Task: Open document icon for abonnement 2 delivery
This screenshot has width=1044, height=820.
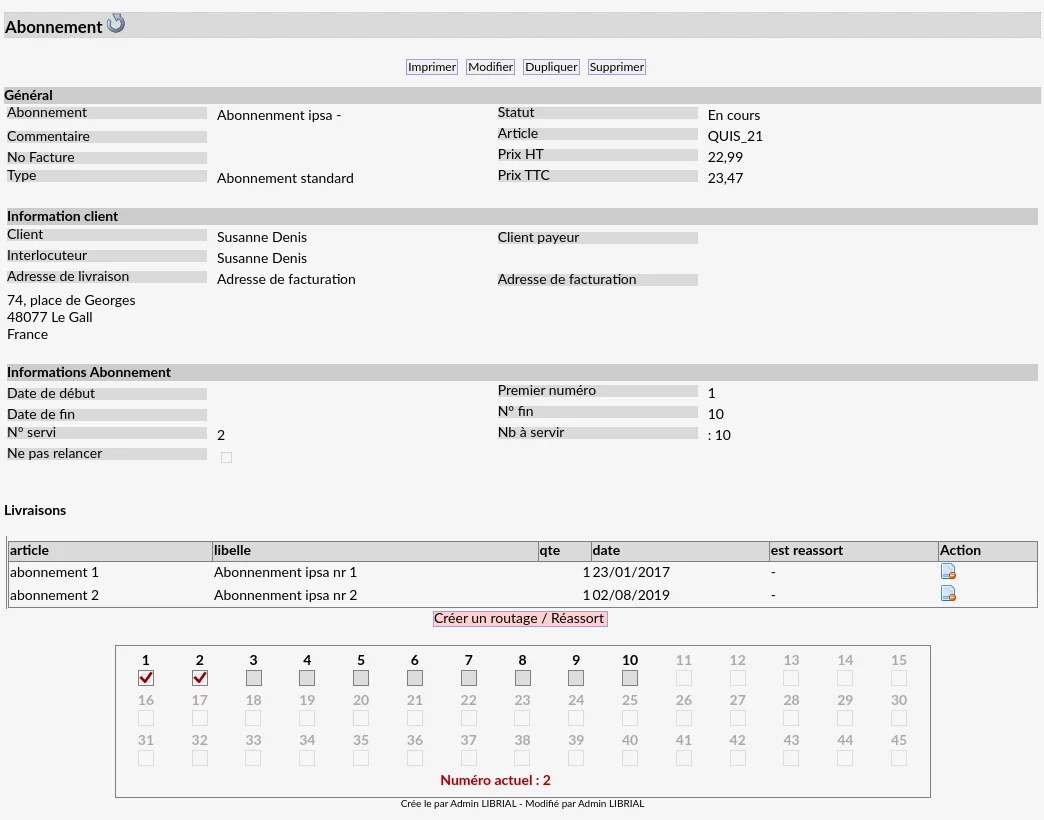Action: tap(948, 594)
